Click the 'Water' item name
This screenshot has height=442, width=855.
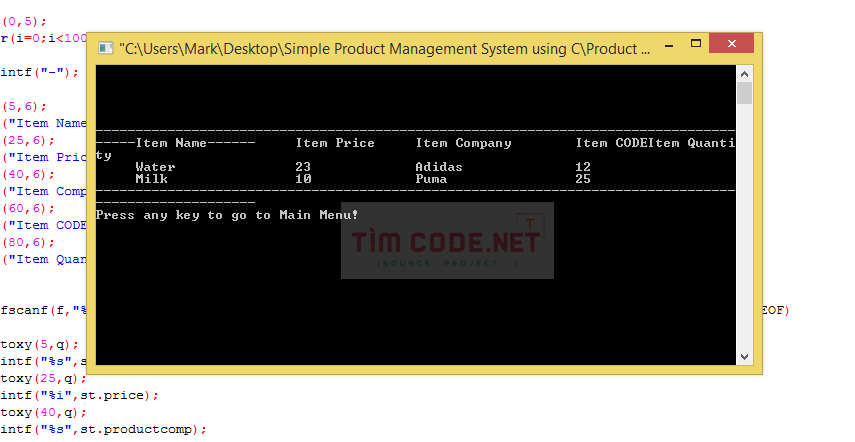[x=155, y=167]
